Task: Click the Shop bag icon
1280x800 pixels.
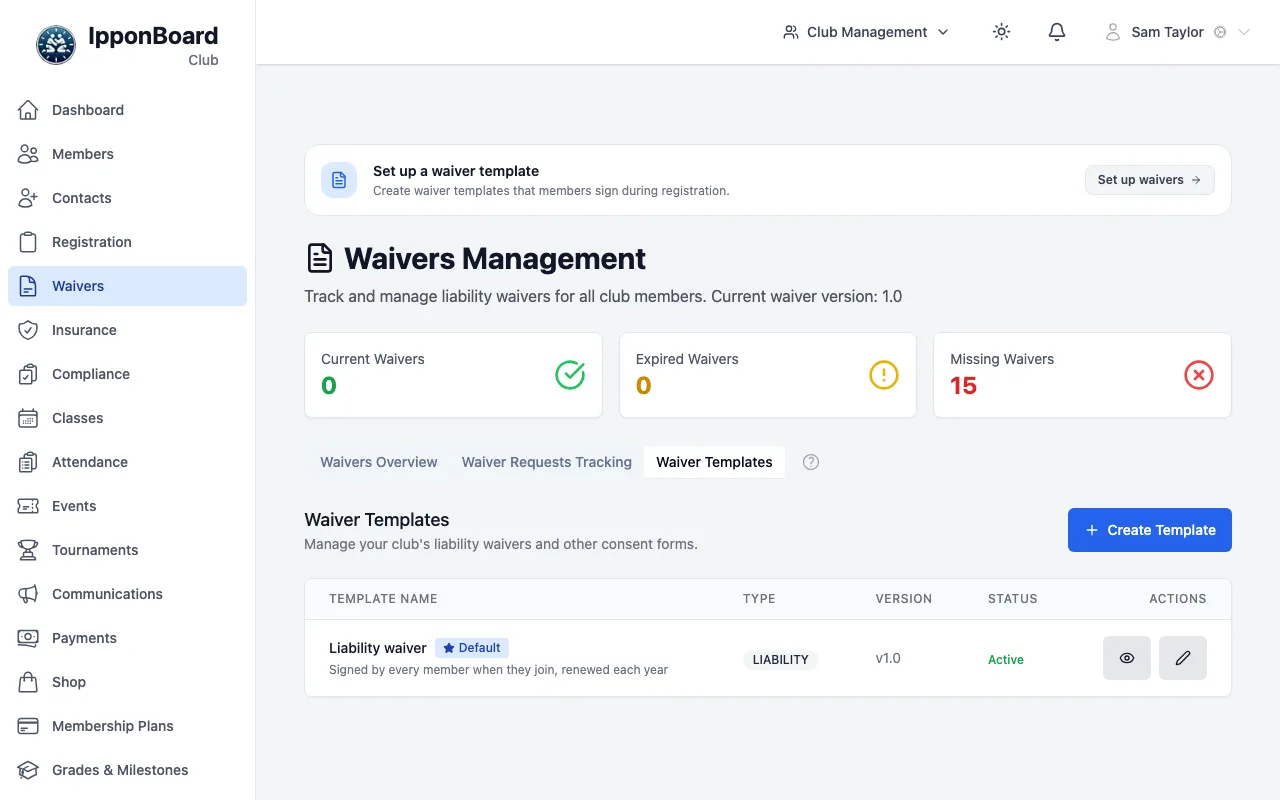Action: click(28, 682)
